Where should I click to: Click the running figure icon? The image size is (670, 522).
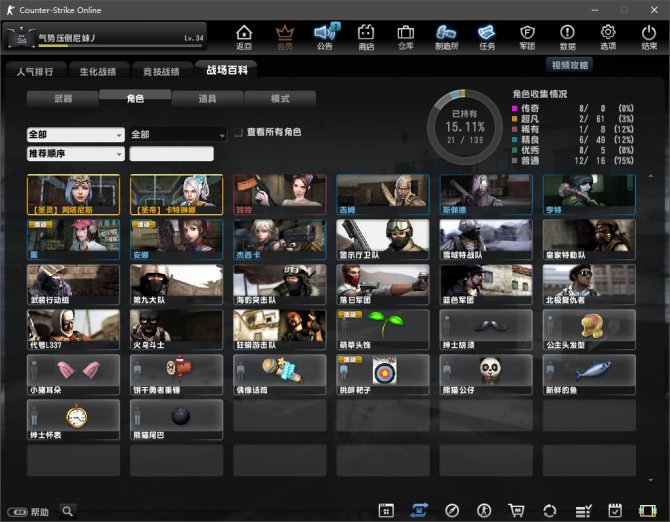point(484,510)
